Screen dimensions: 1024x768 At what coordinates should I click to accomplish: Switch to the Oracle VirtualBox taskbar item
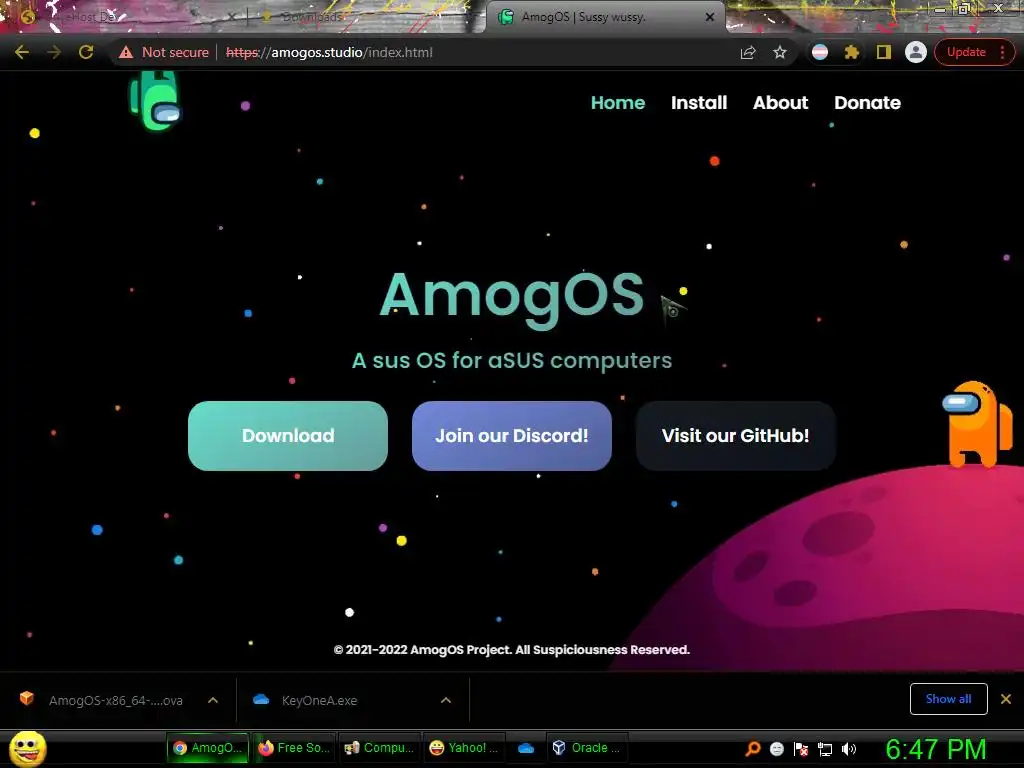[586, 748]
